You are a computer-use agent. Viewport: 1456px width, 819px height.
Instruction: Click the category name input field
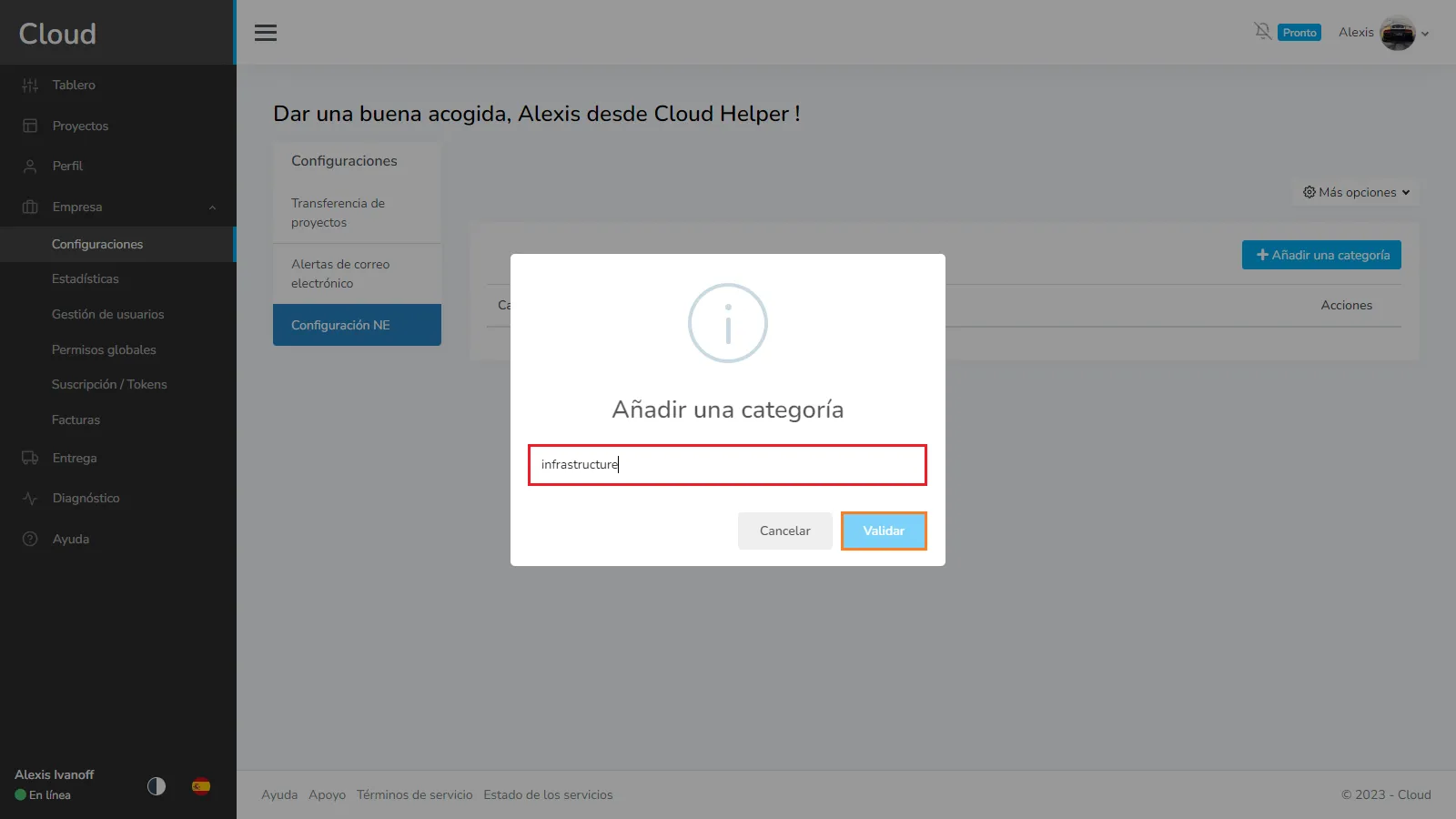pos(727,465)
